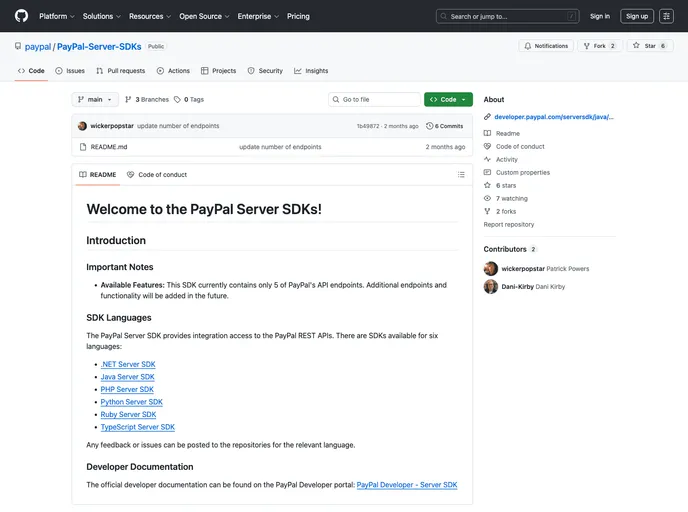688x512 pixels.
Task: Click the link icon in About section
Action: click(487, 117)
